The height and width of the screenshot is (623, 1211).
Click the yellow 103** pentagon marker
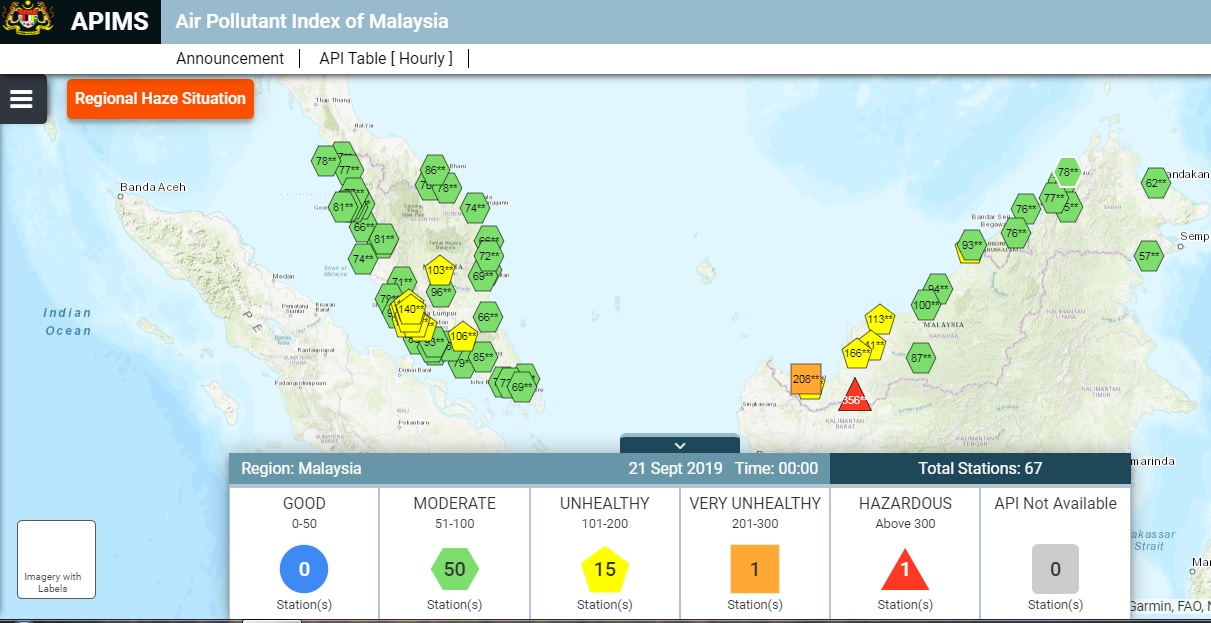pos(441,269)
